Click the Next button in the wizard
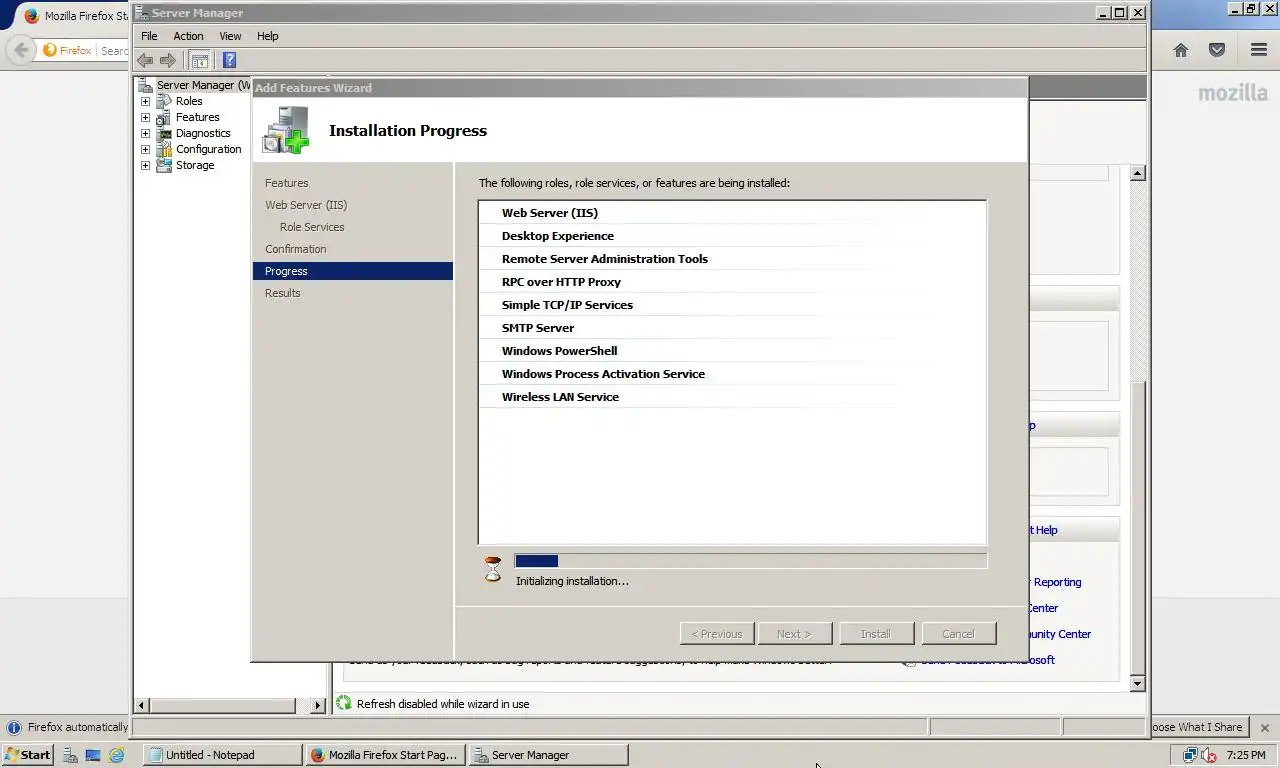 click(x=794, y=634)
